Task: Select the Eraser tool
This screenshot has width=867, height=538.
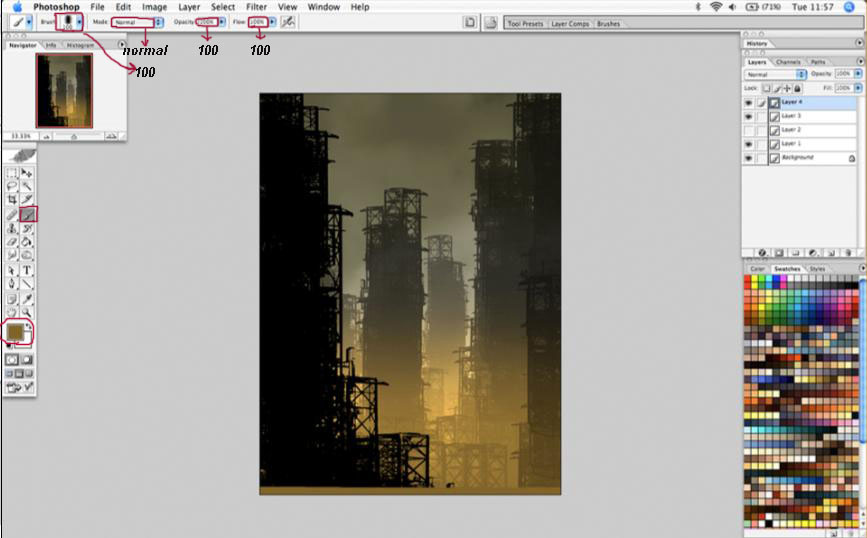Action: pyautogui.click(x=12, y=242)
